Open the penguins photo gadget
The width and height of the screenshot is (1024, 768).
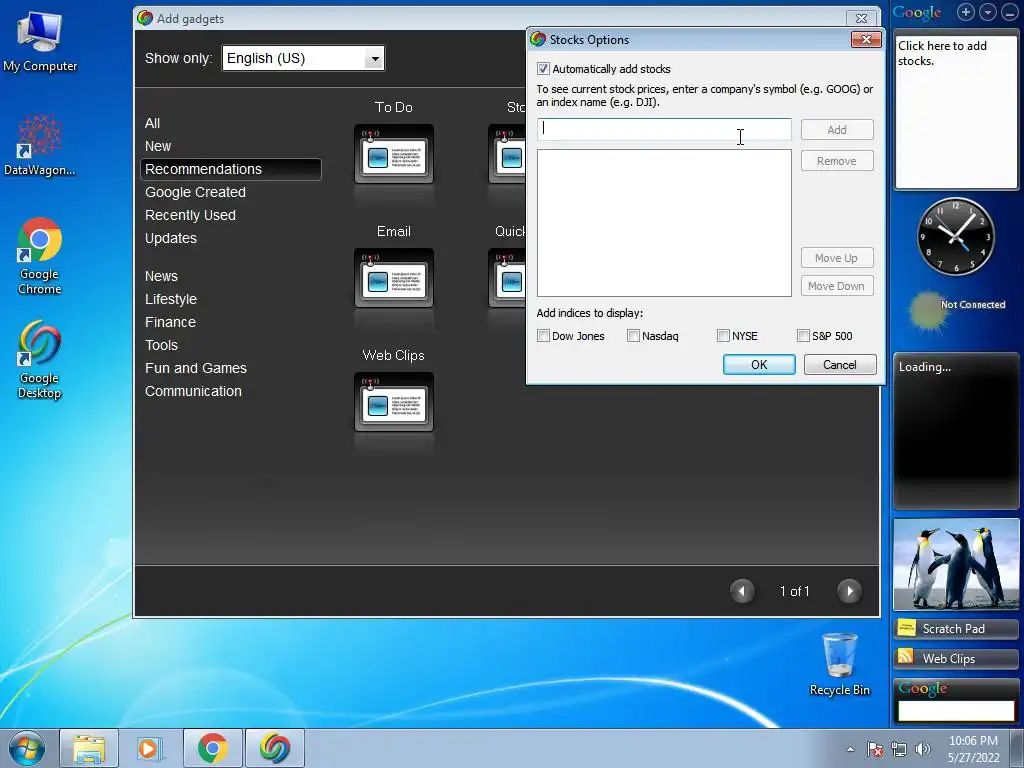pyautogui.click(x=955, y=564)
